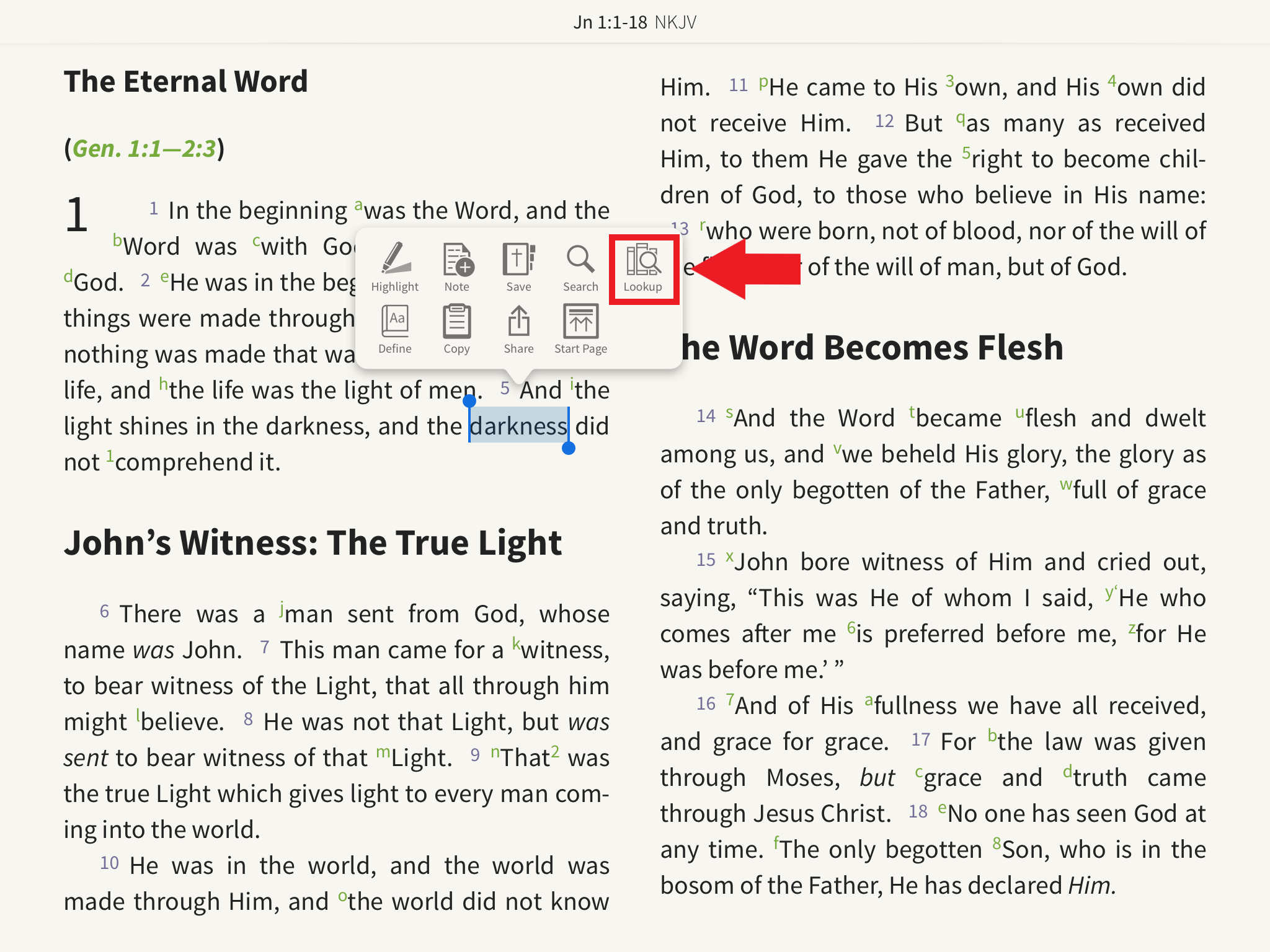The image size is (1270, 952).
Task: Open cross-reference w before full of grace
Action: point(1066,485)
